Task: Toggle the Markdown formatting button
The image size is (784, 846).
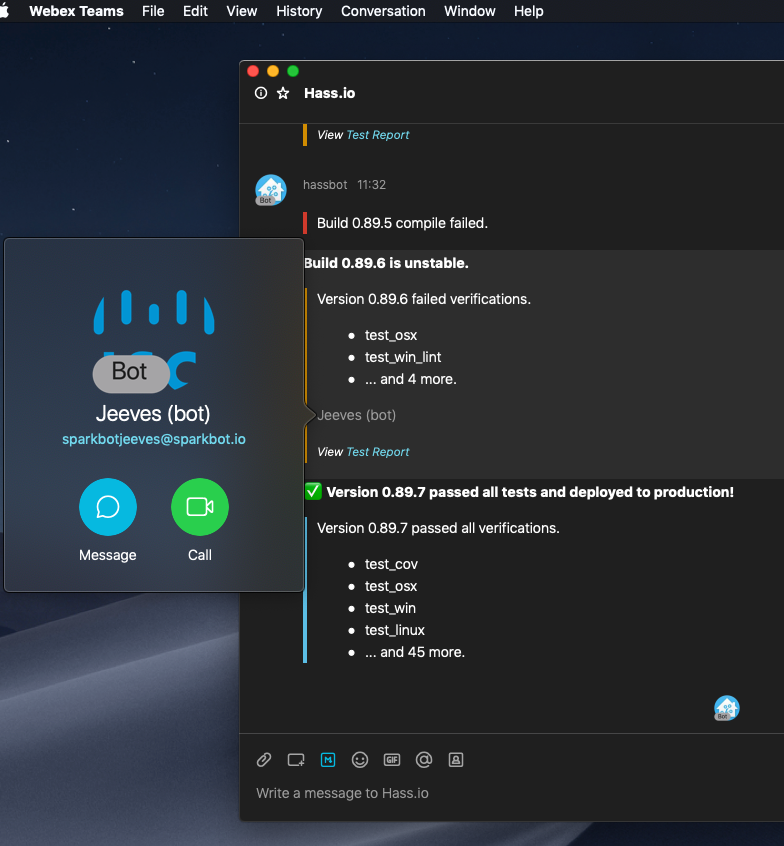Action: tap(328, 760)
